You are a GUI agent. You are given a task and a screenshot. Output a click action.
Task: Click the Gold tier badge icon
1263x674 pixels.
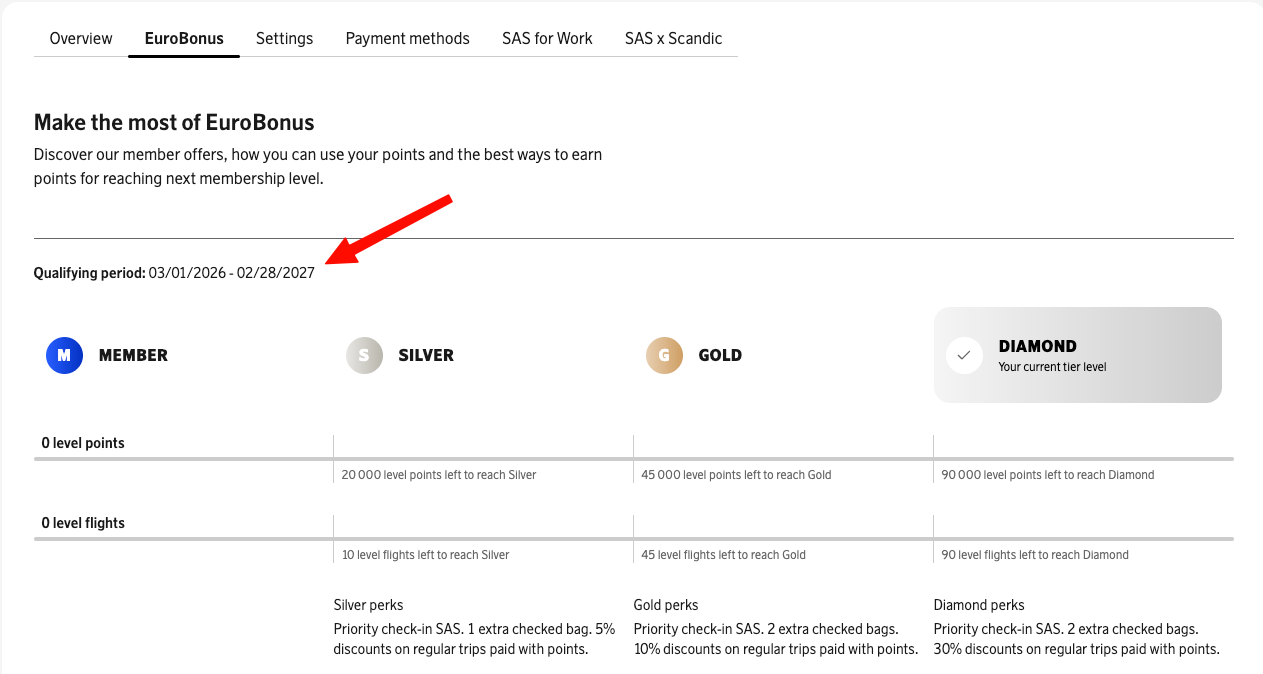pos(664,355)
